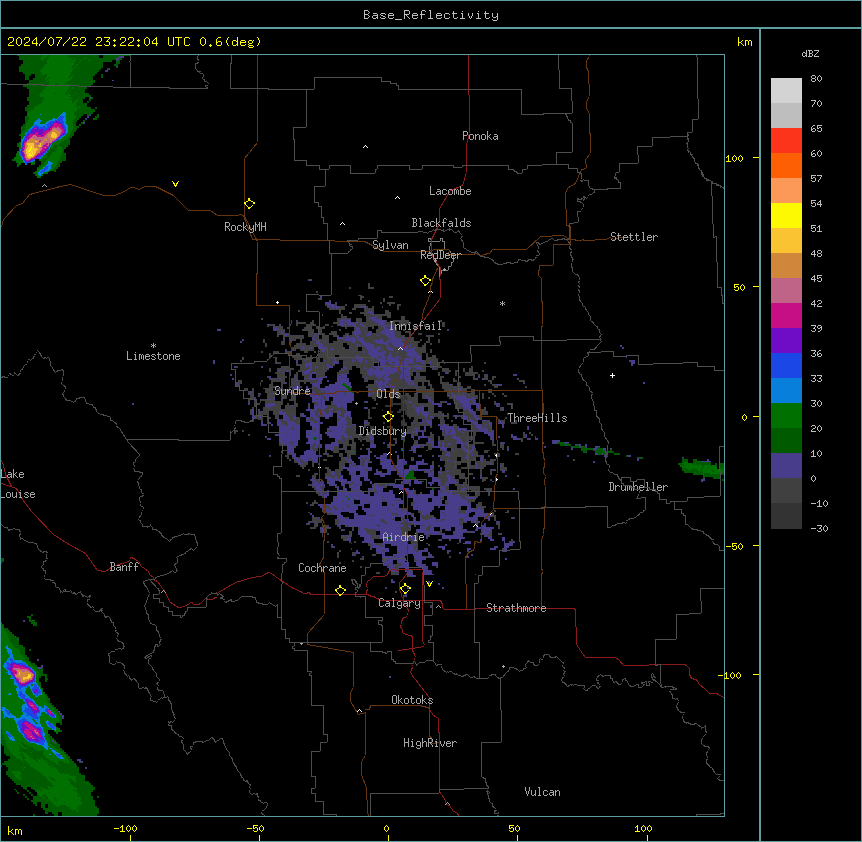Click the white asterisk marker above Limestone
Screen dimensions: 862x842
pyautogui.click(x=153, y=346)
